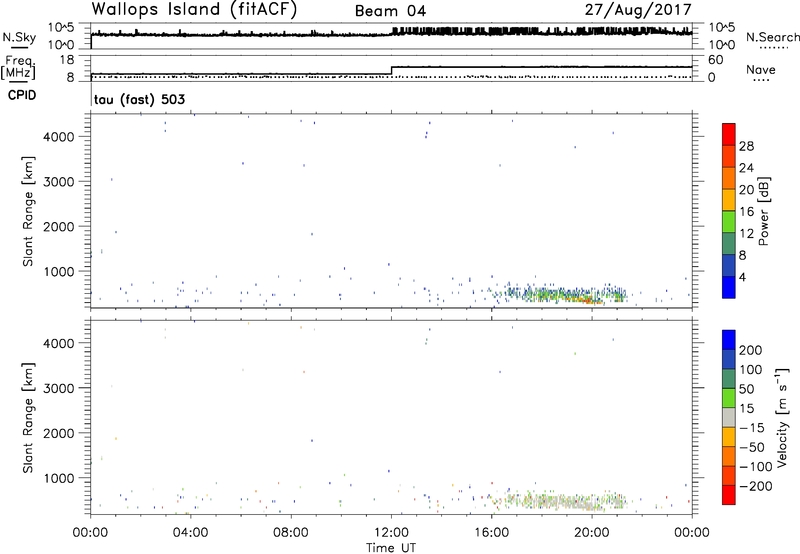Click the 20:00 time tick label
The height and width of the screenshot is (554, 800).
tap(592, 533)
